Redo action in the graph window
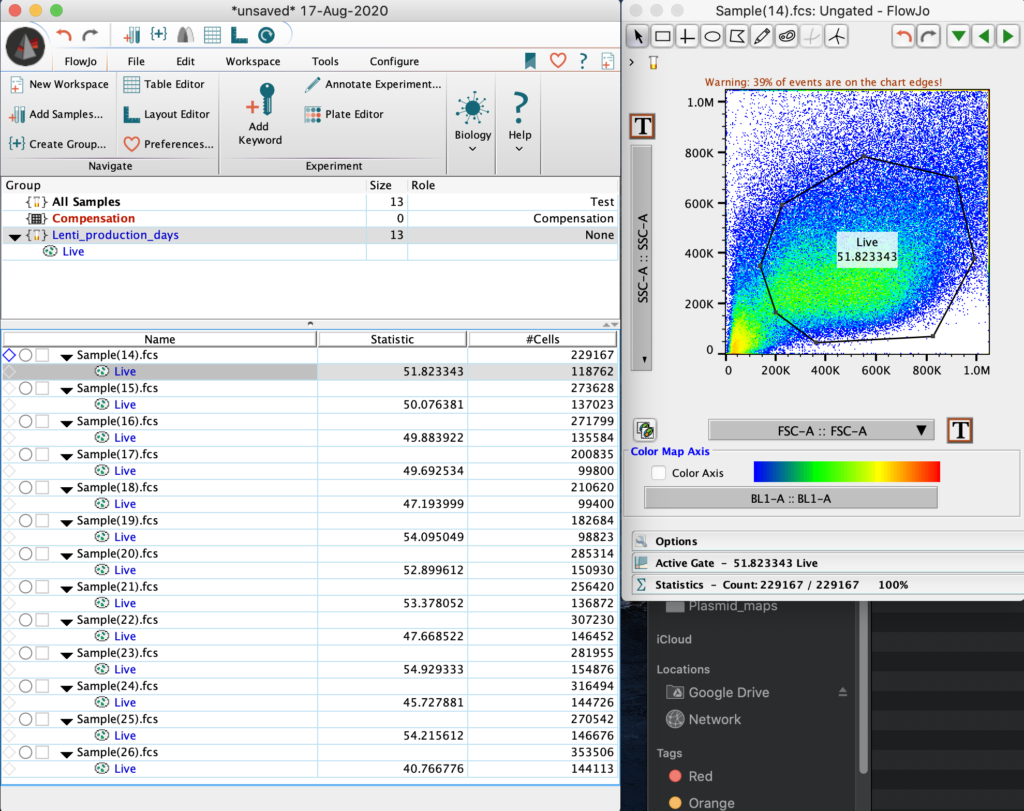This screenshot has height=811, width=1024. point(928,36)
